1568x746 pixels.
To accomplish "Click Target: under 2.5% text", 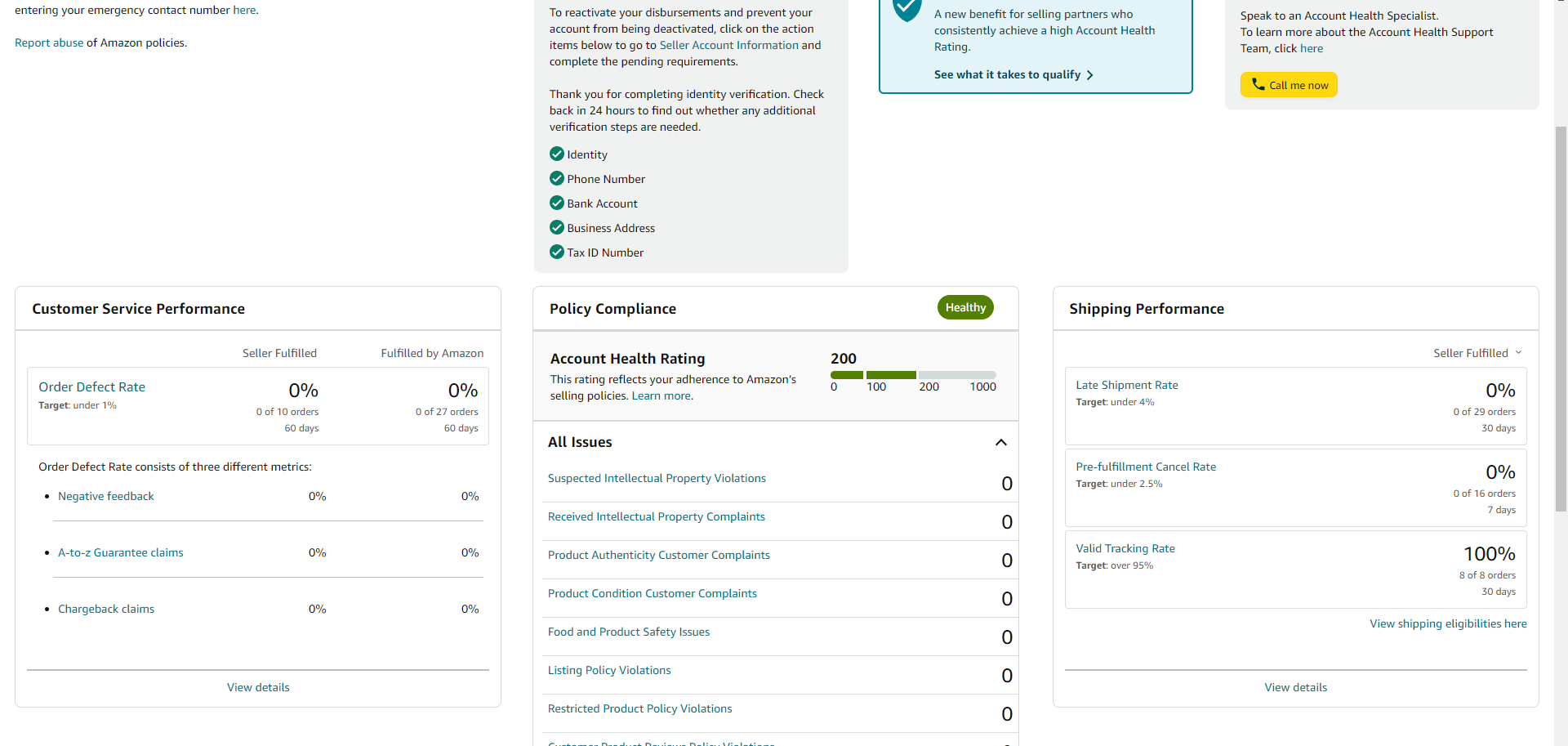I will click(1119, 484).
